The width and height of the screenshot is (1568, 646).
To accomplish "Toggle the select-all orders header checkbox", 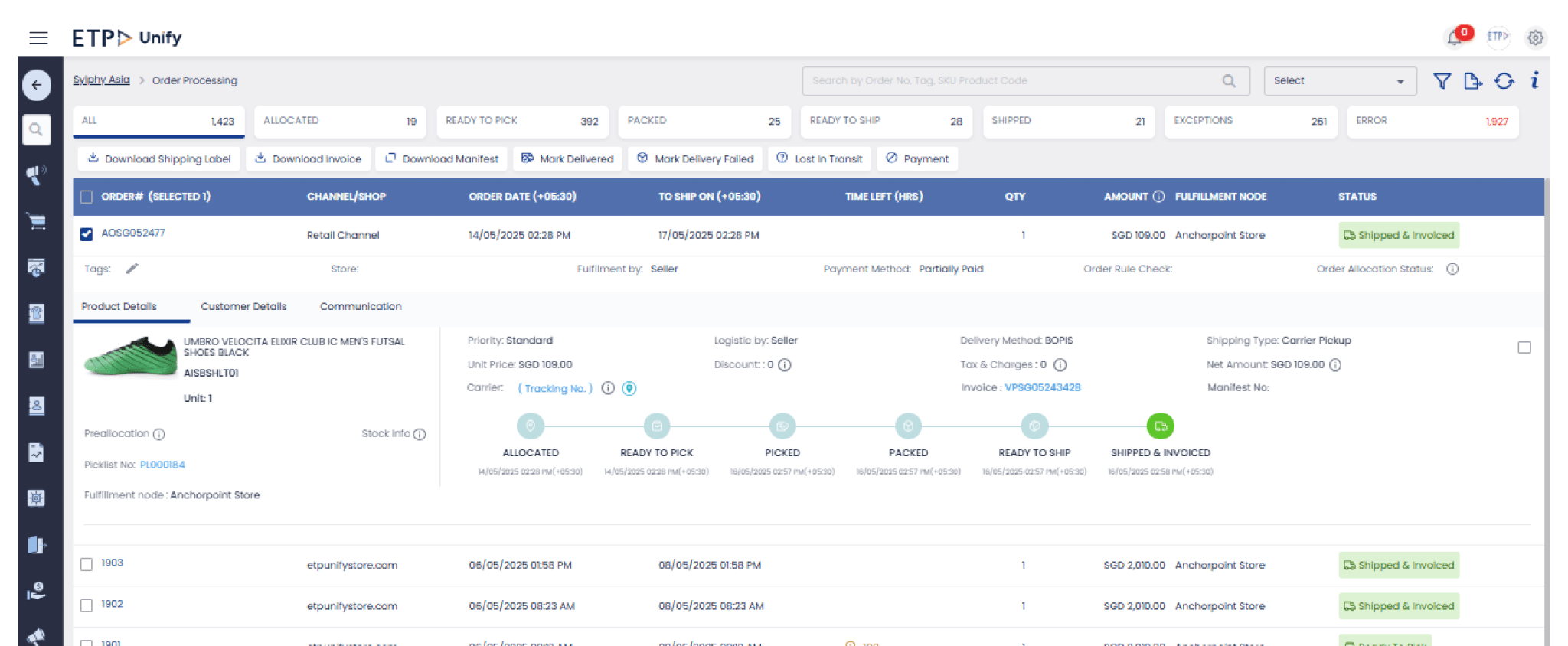I will [x=87, y=197].
